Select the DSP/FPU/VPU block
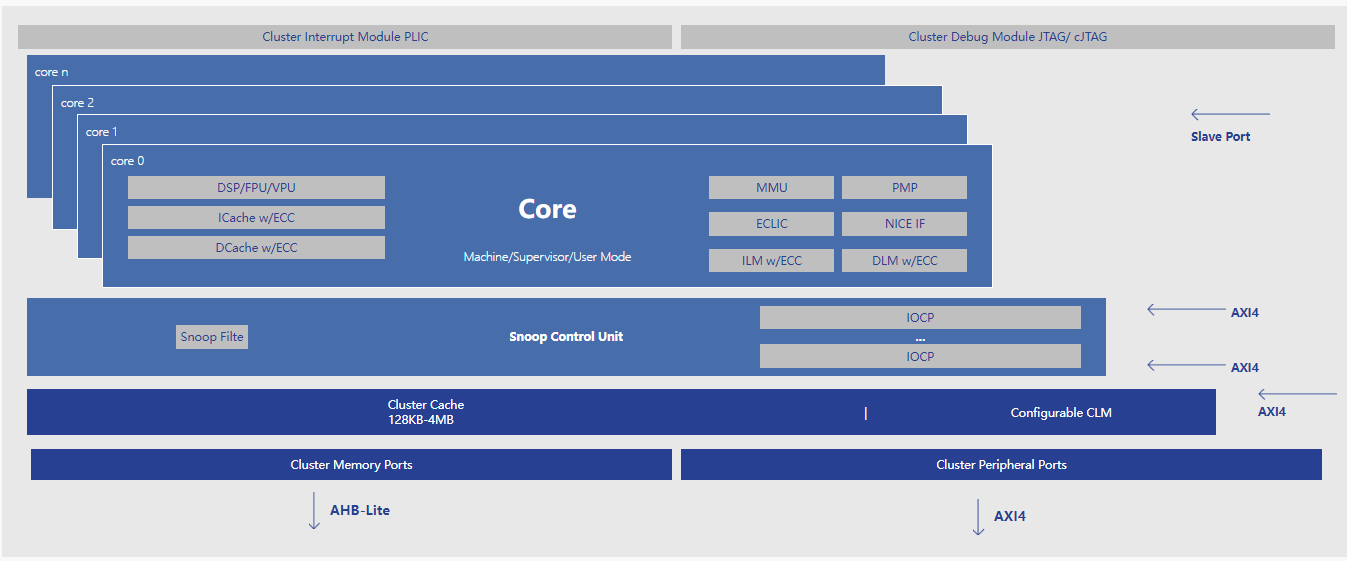1347x561 pixels. (256, 188)
